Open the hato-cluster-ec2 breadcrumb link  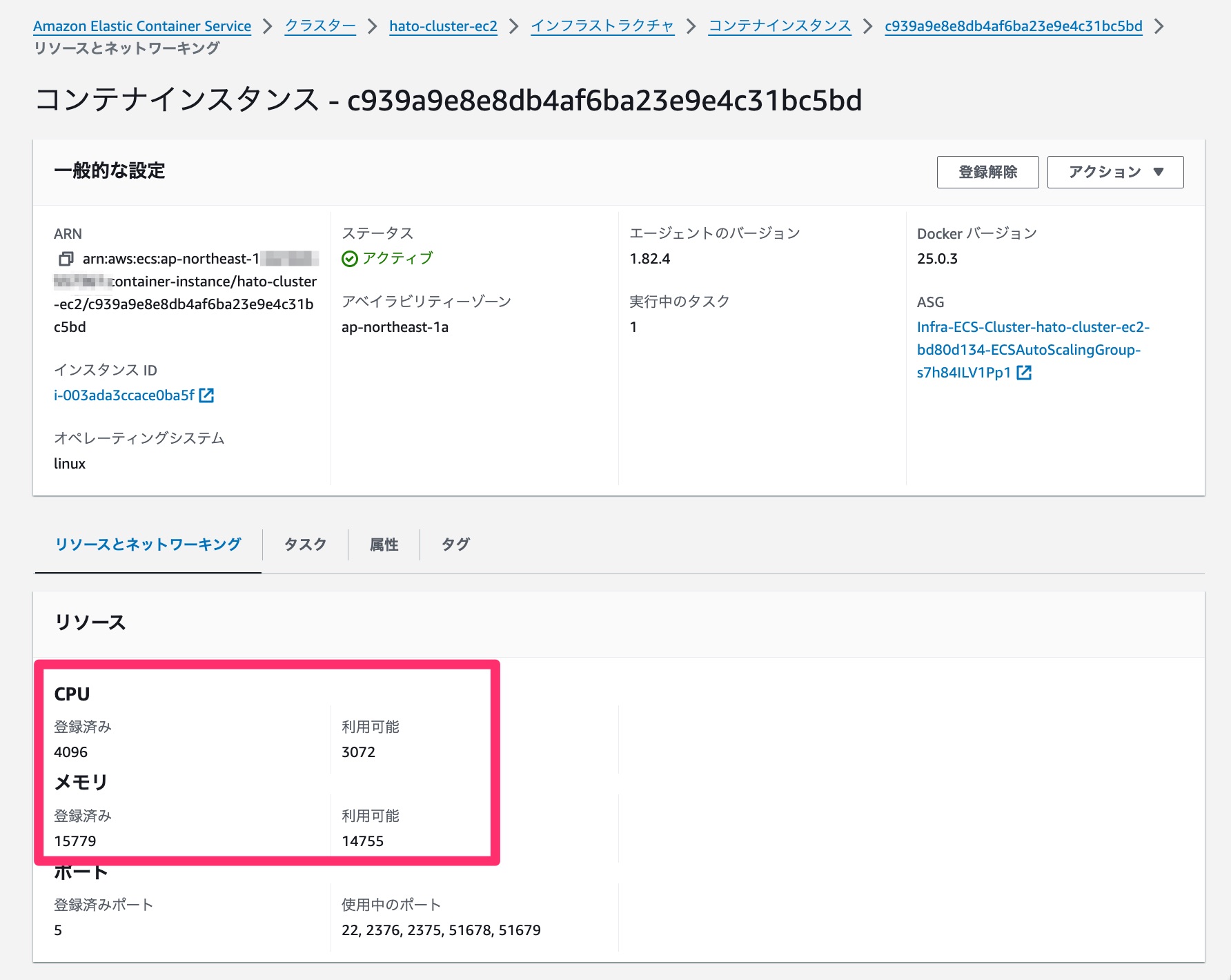click(x=443, y=26)
